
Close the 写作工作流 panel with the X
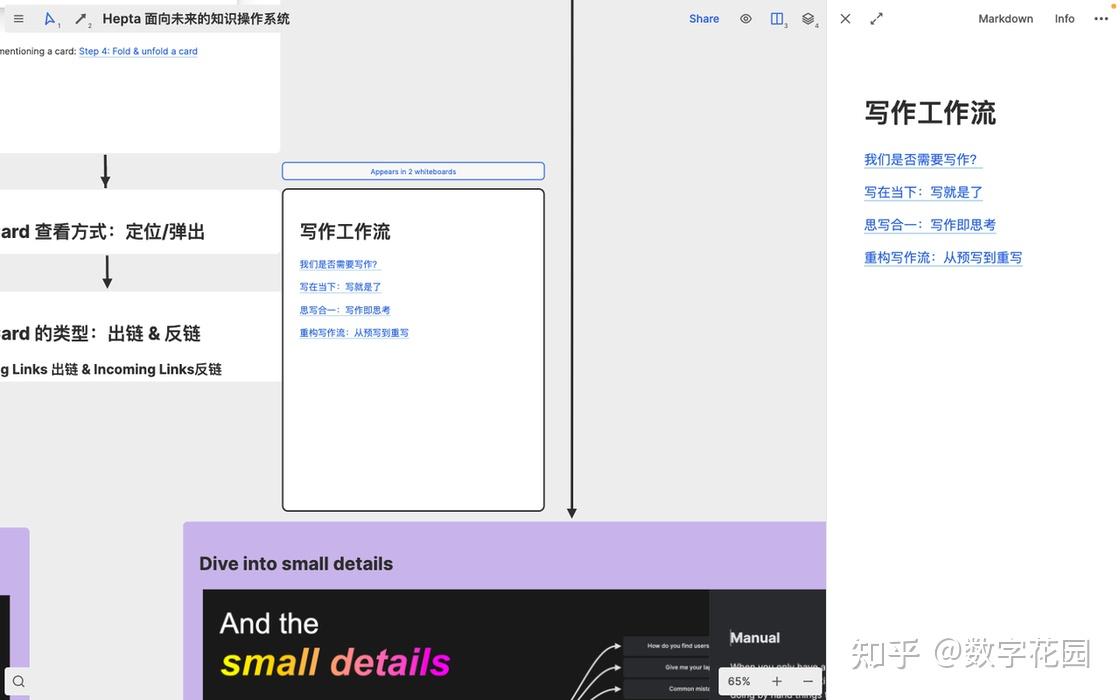[845, 17]
